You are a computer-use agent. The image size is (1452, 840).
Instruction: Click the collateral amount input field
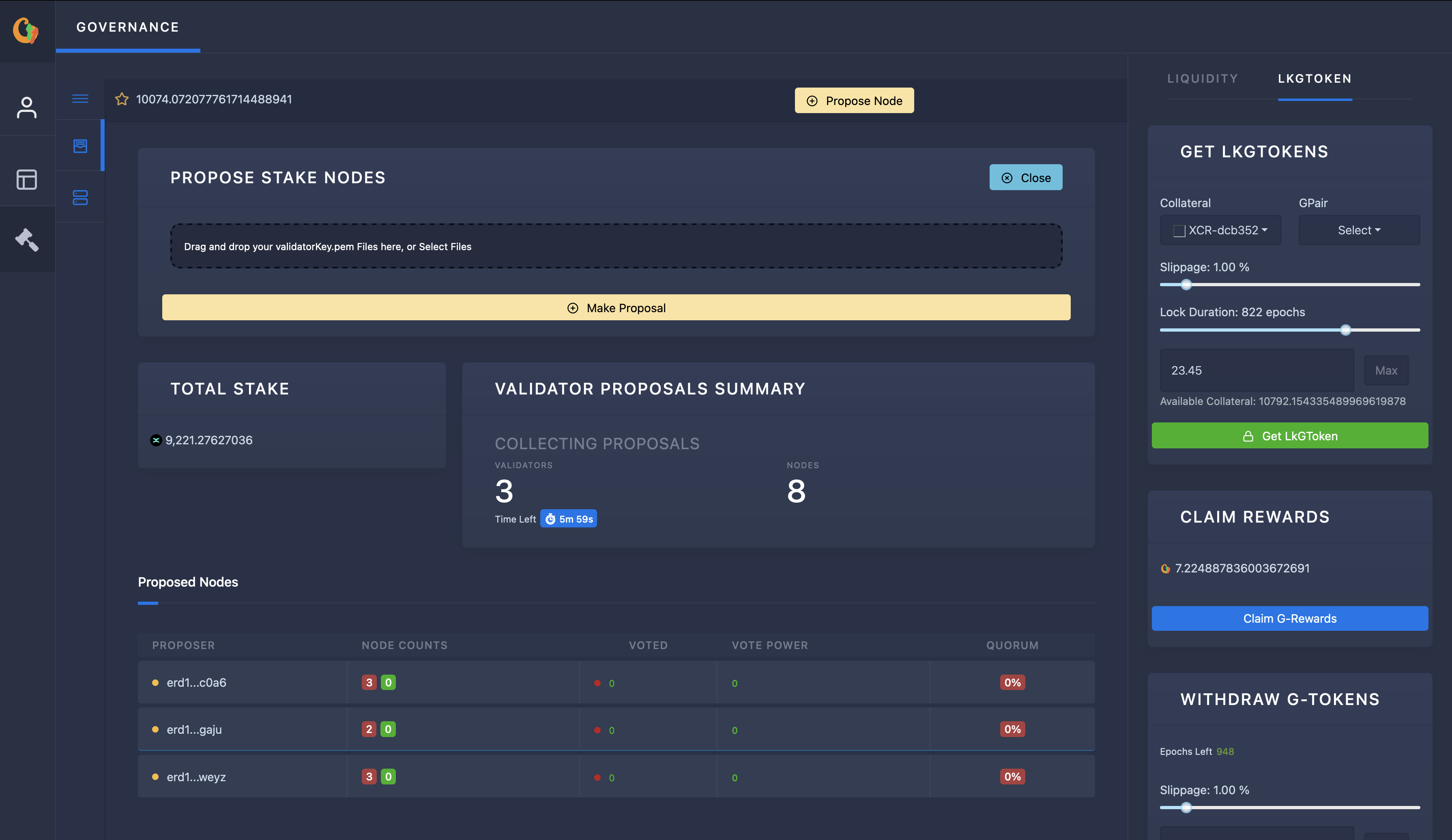(x=1256, y=370)
